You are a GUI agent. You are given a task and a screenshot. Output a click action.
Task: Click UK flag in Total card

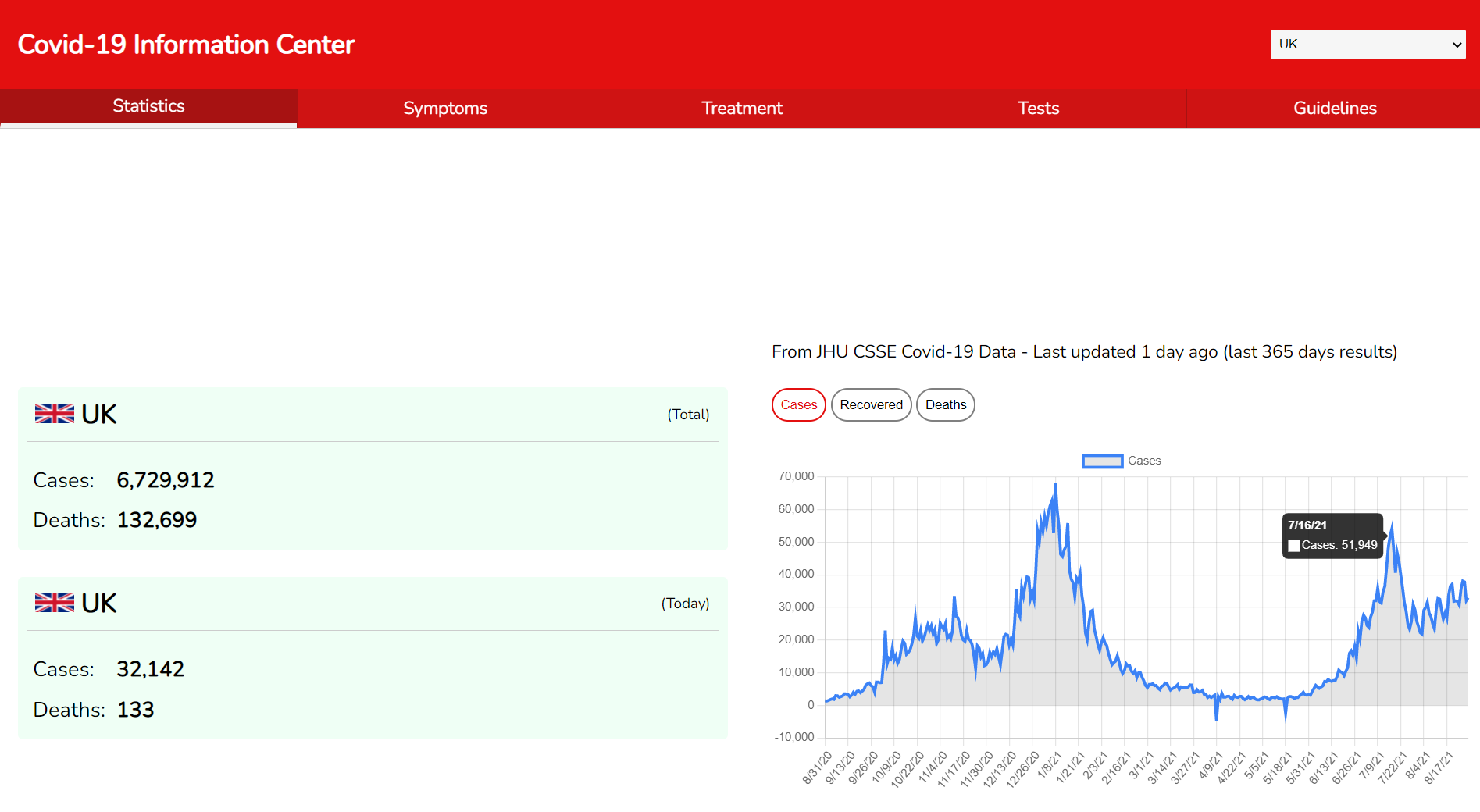(x=55, y=414)
